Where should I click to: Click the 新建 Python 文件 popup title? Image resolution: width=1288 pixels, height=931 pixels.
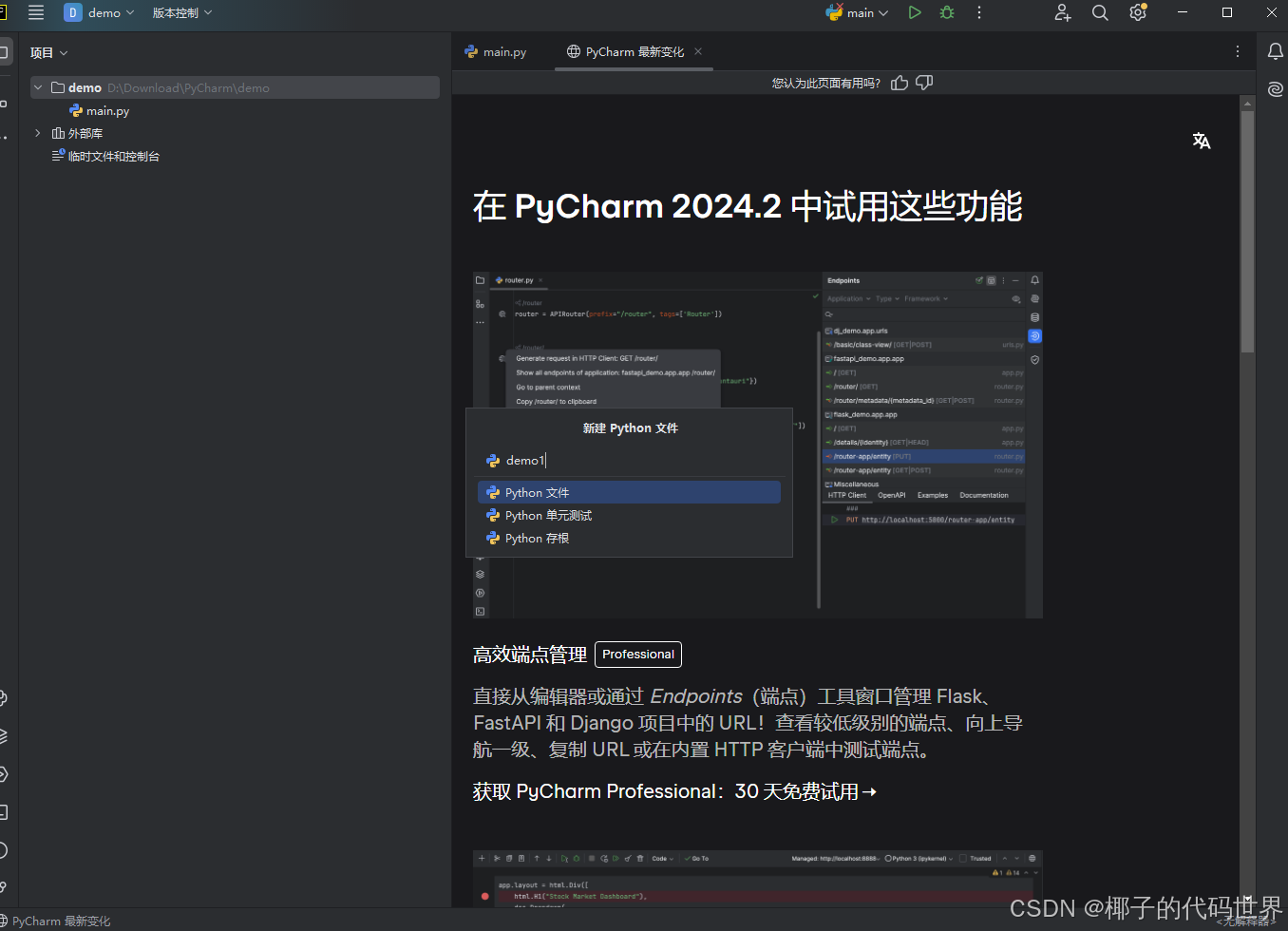tap(630, 428)
